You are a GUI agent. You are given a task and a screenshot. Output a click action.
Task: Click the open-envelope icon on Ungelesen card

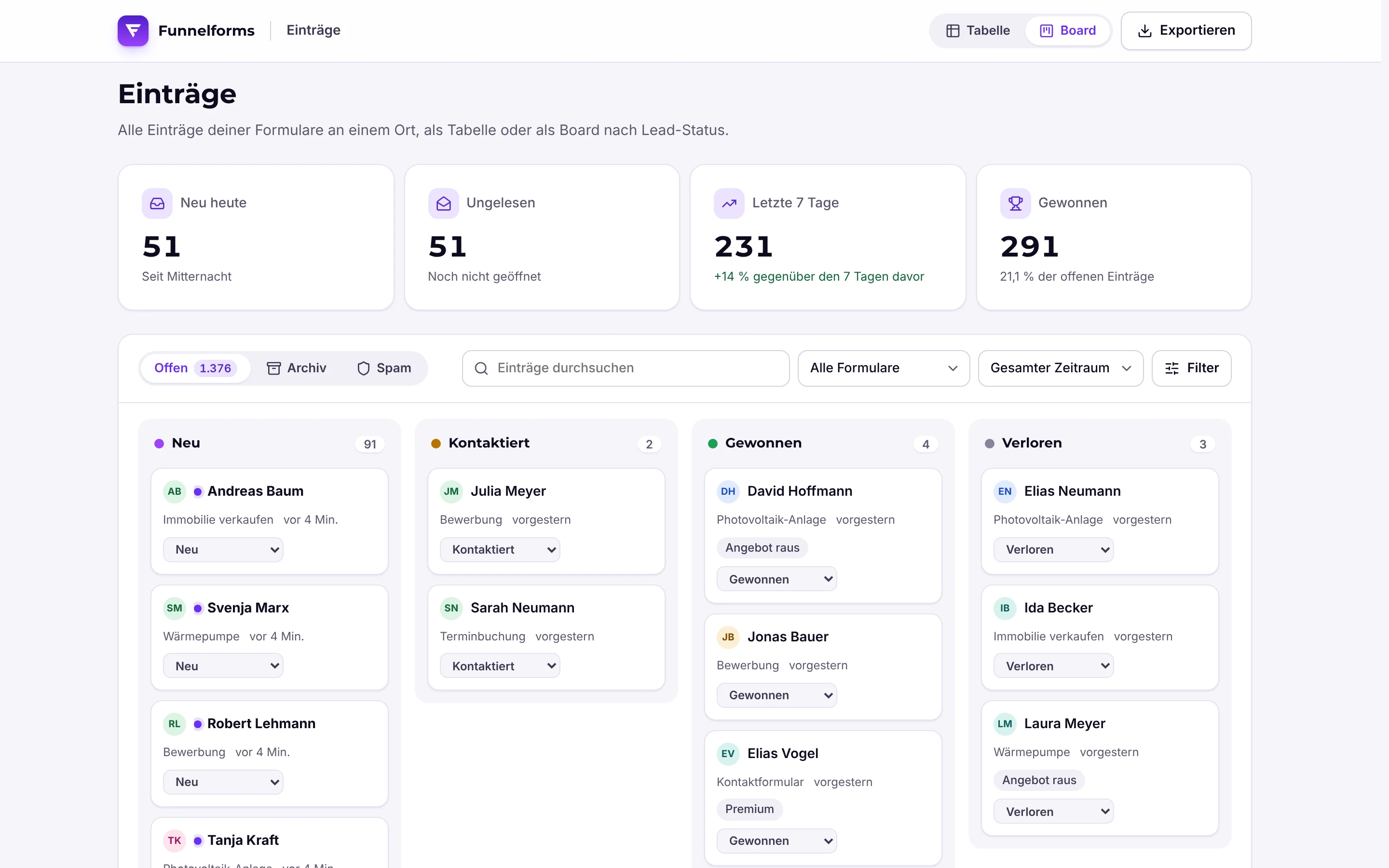443,203
